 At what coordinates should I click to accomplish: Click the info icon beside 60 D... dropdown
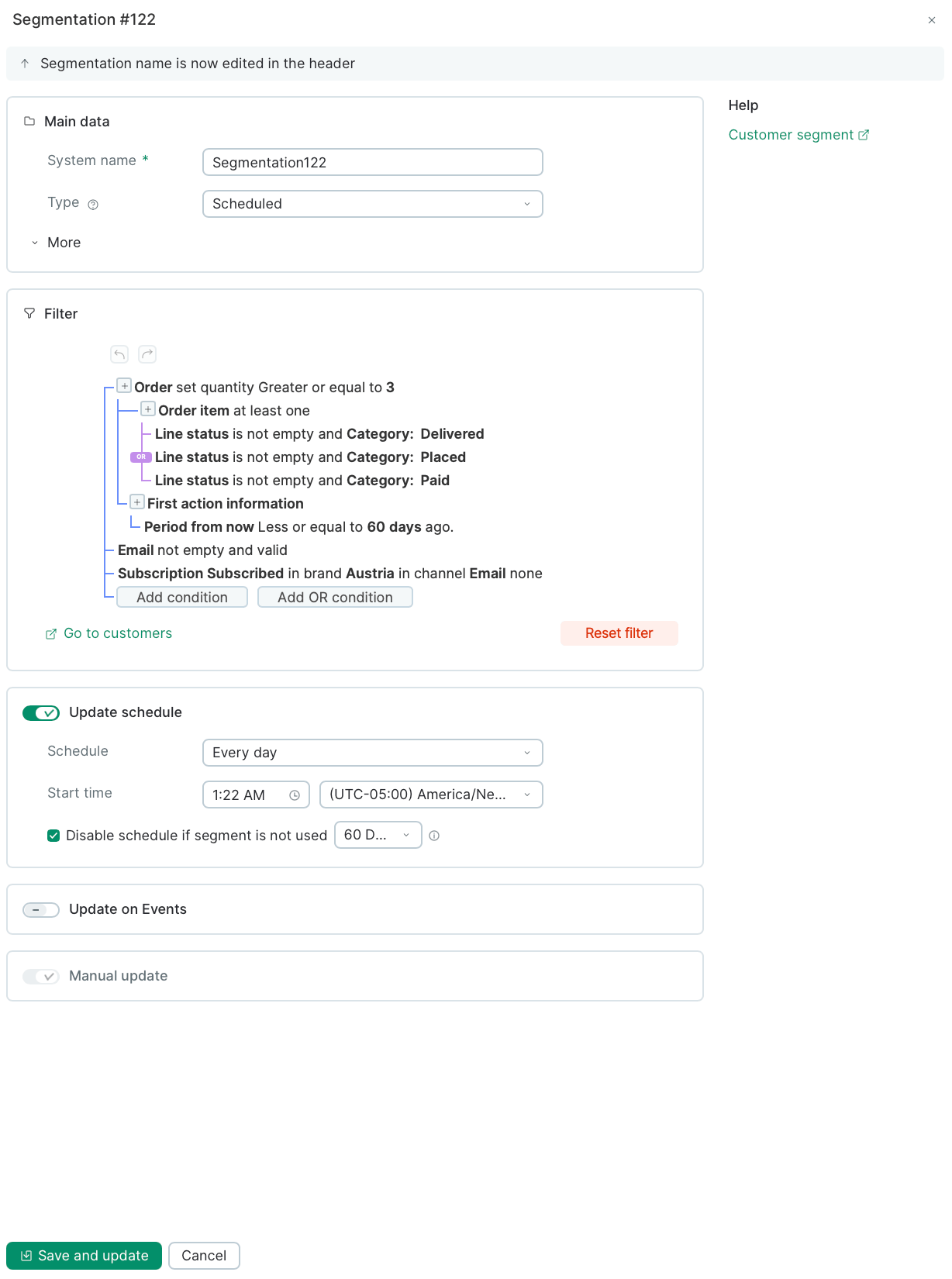pos(434,836)
